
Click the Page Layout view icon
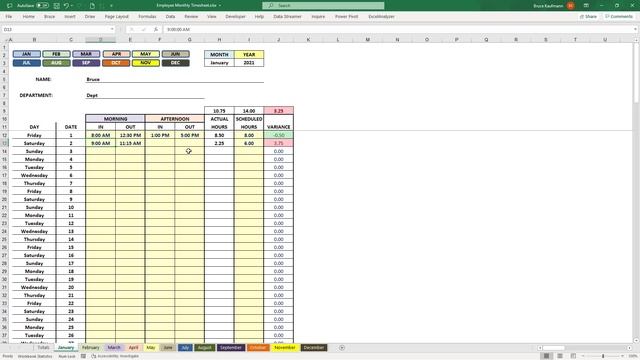point(560,356)
